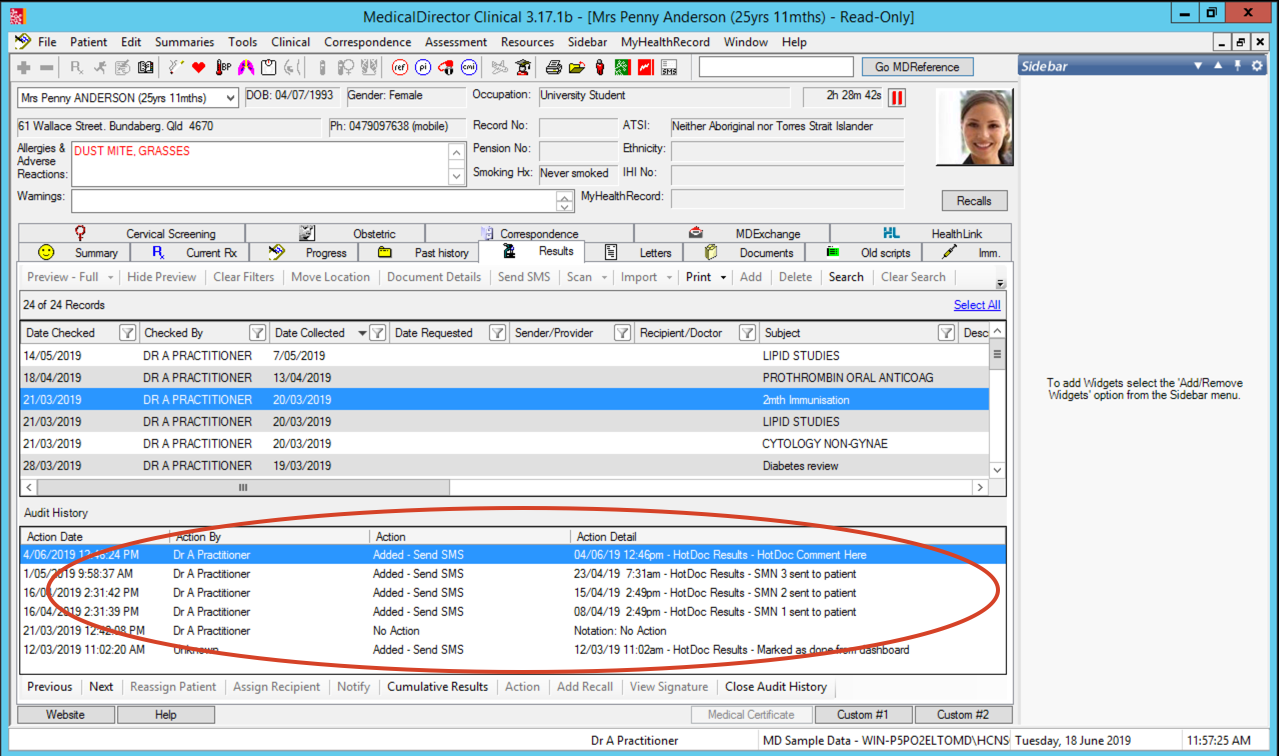Click the Rx prescription toolbar icon
The image size is (1279, 756).
tap(77, 67)
